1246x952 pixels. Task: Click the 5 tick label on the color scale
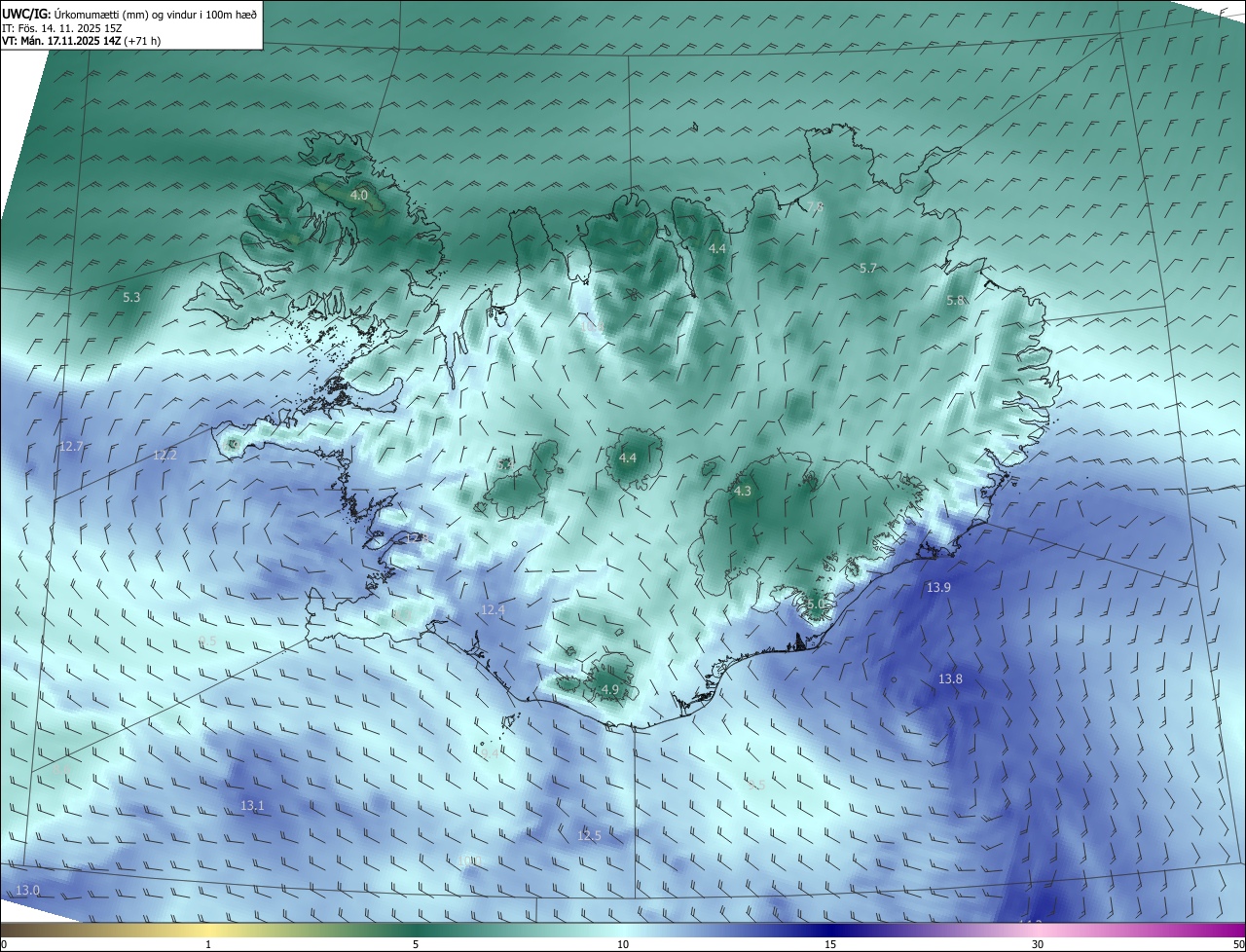coord(416,944)
